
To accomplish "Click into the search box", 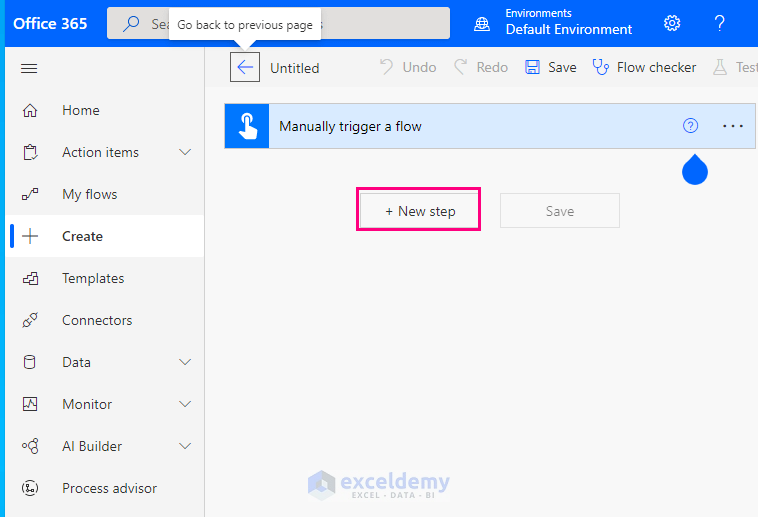I will pos(278,23).
